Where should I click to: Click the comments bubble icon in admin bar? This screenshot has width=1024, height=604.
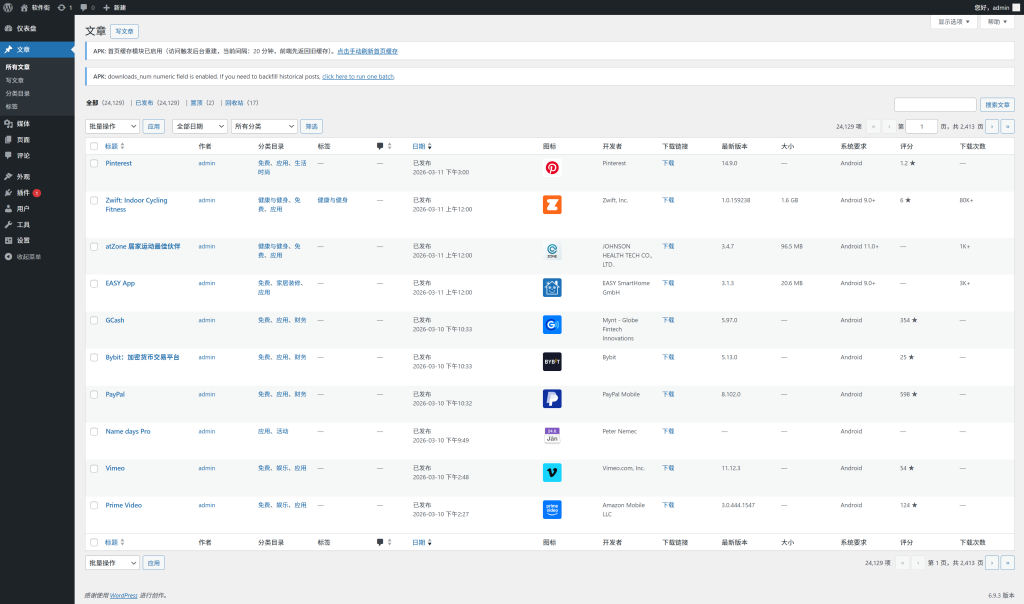86,7
